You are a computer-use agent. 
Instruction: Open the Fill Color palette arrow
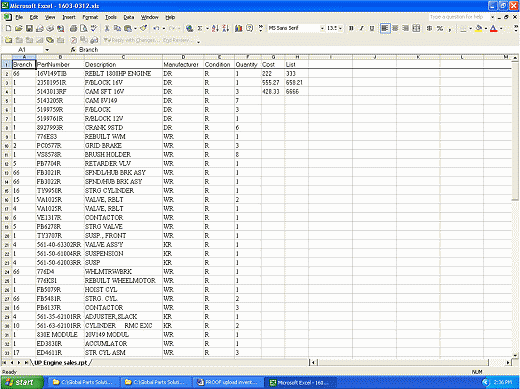click(x=486, y=29)
